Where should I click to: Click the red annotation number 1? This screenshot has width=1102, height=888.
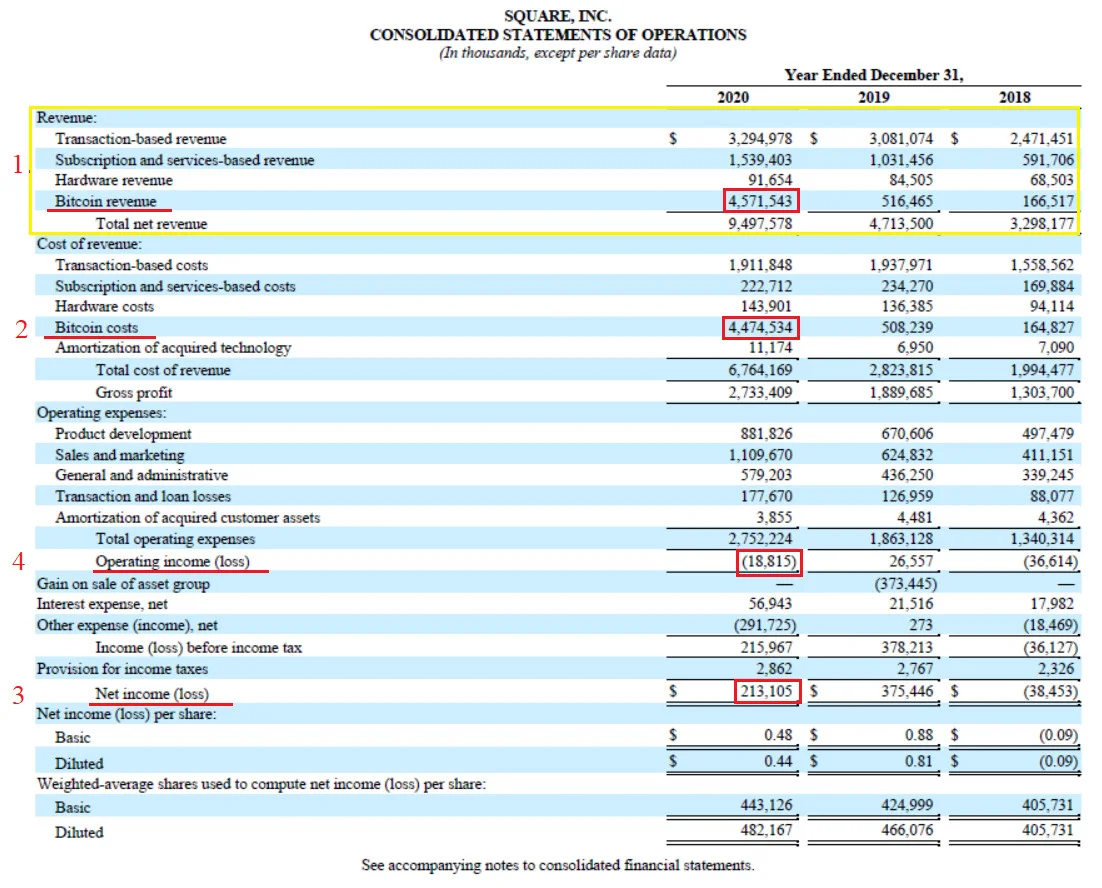click(18, 164)
